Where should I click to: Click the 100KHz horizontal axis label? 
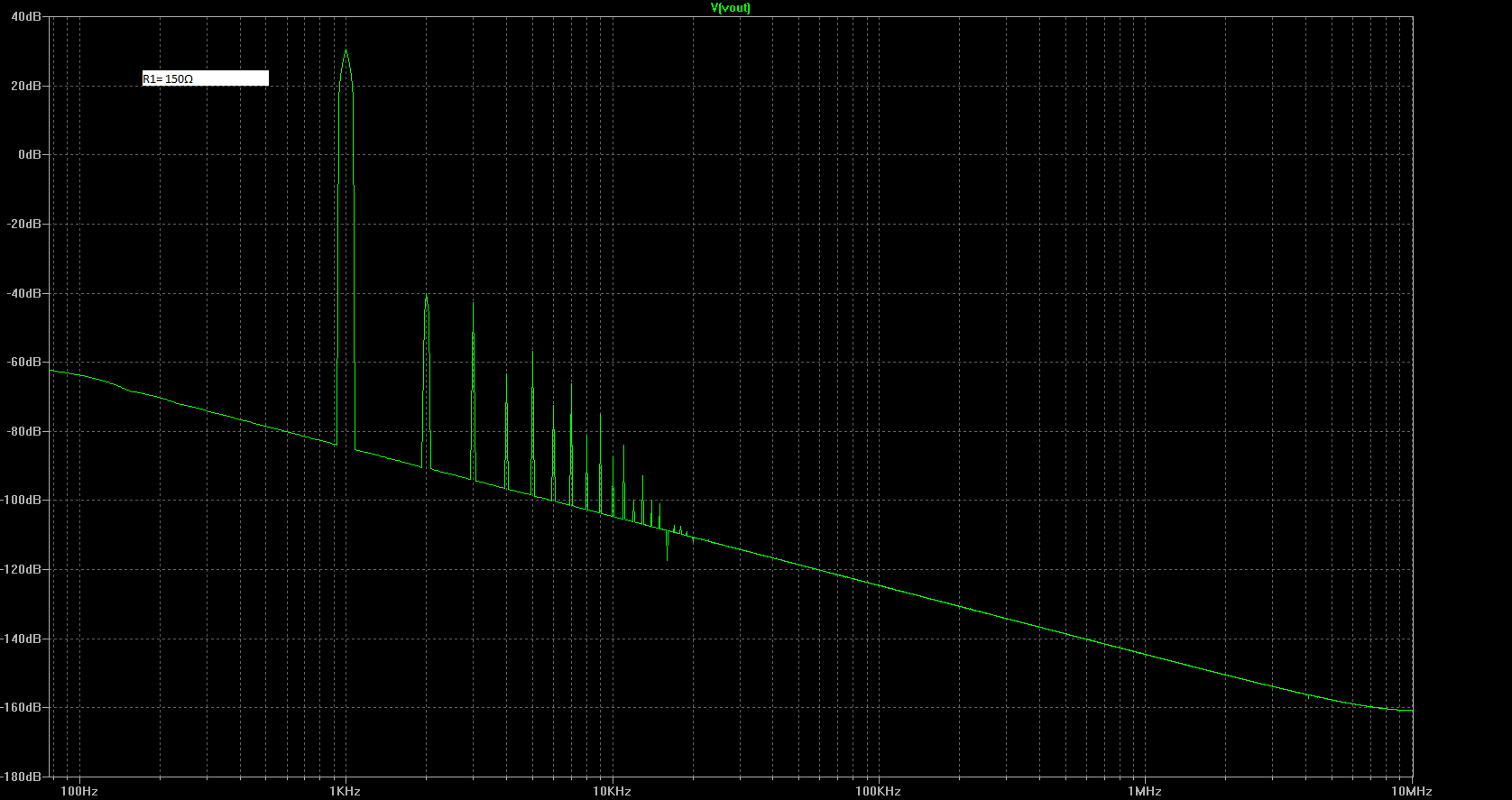[x=878, y=791]
